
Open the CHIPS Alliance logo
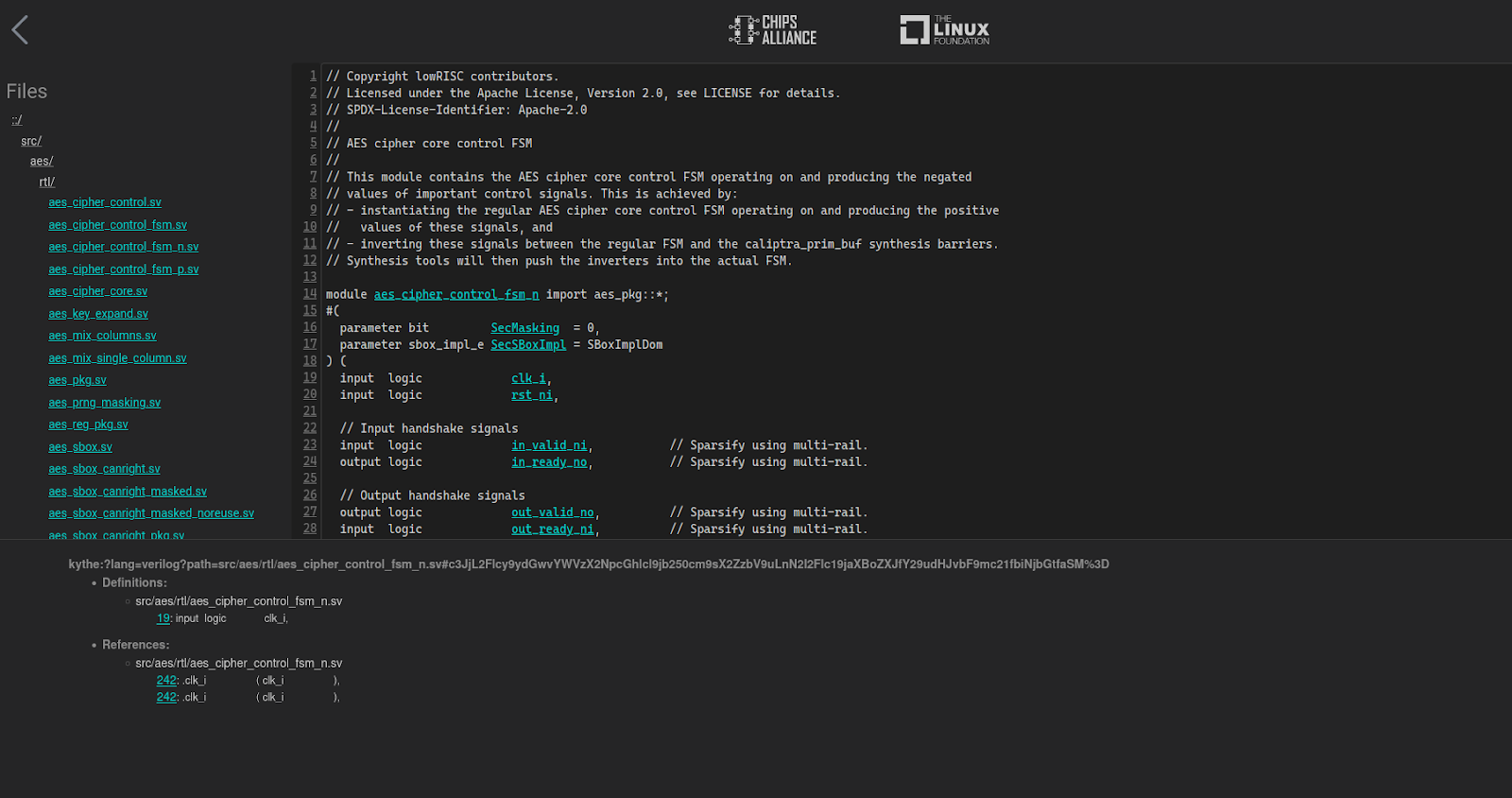pyautogui.click(x=772, y=30)
